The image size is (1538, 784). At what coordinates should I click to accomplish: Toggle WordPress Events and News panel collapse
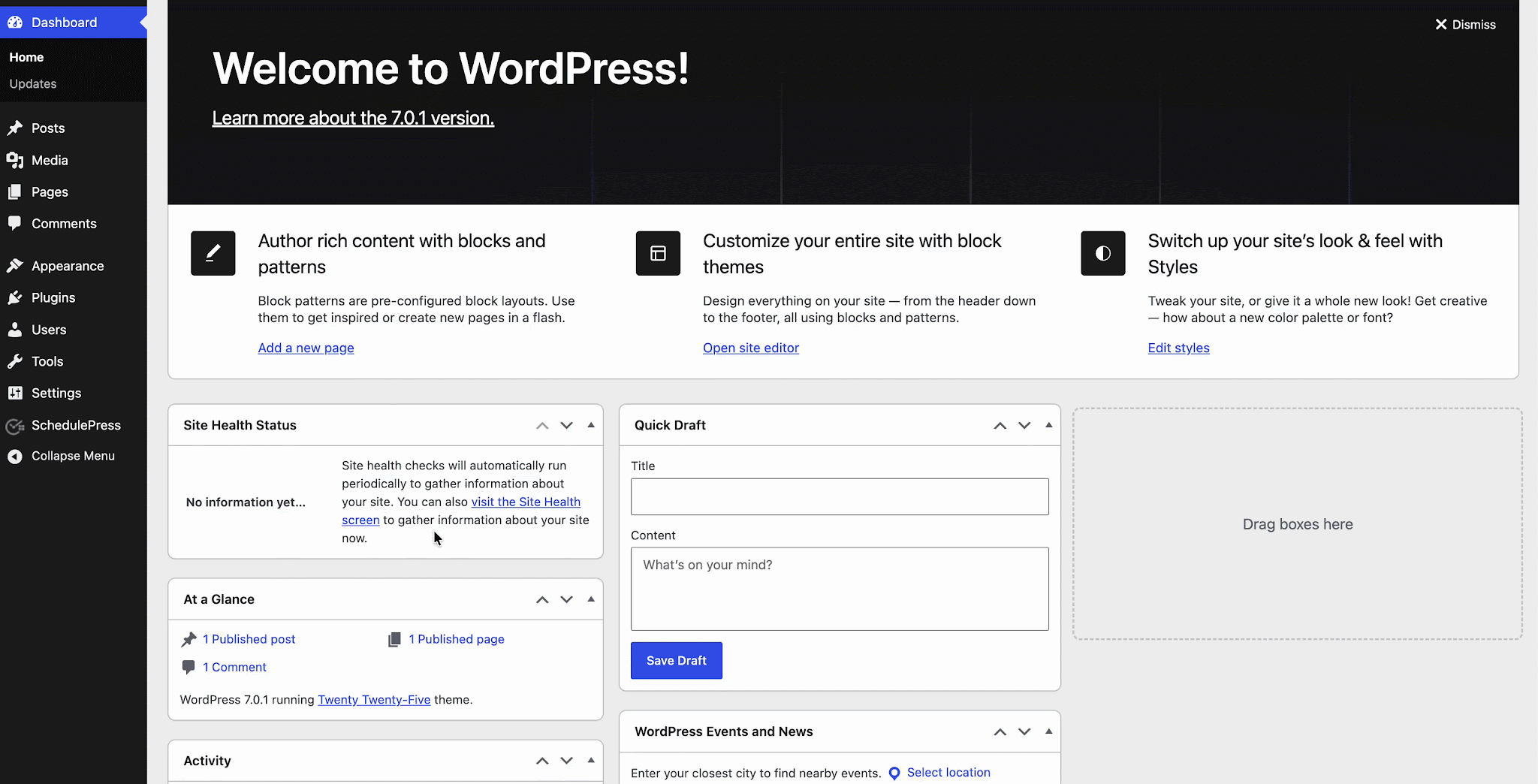pos(1049,731)
